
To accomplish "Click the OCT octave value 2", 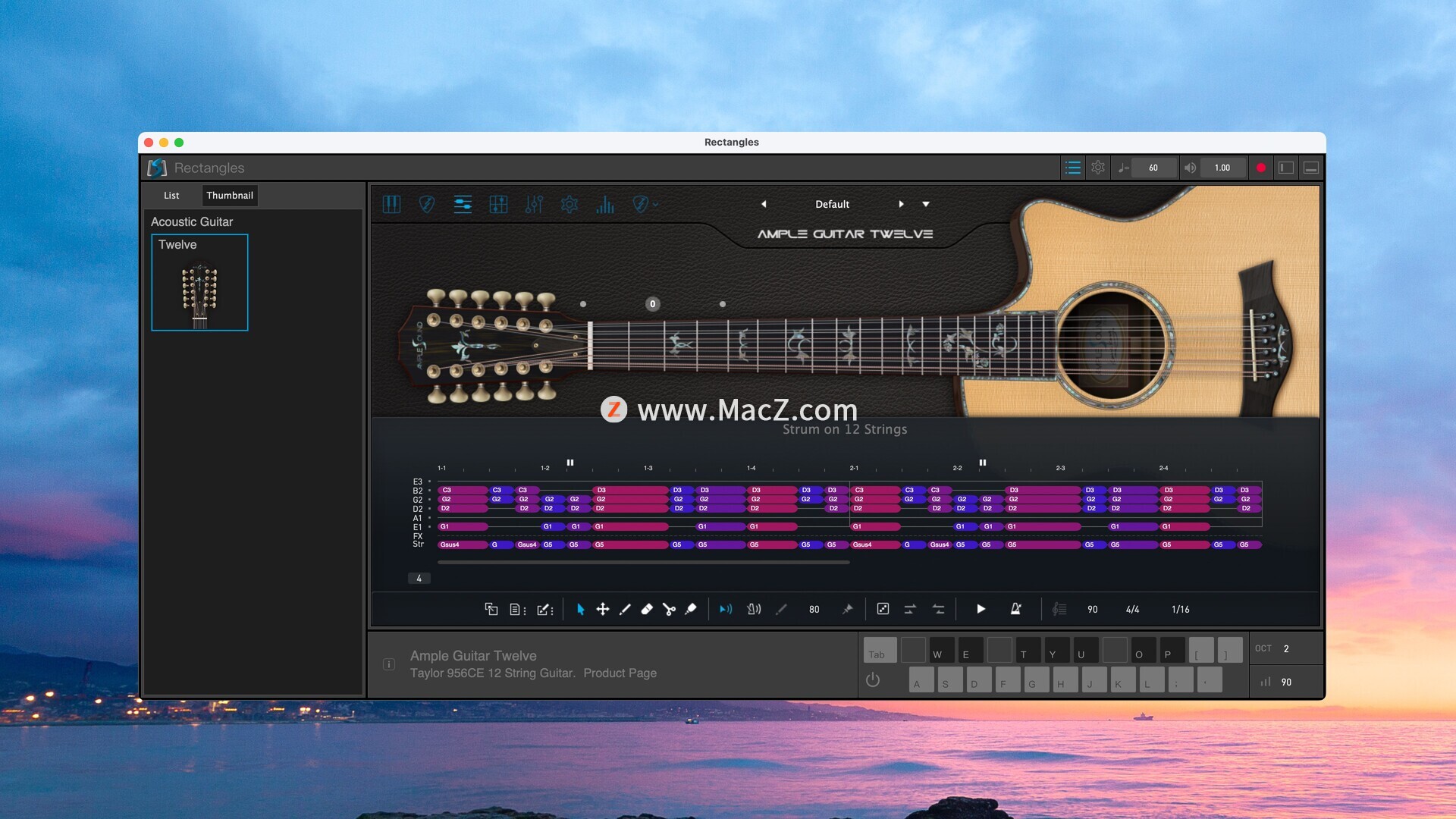I will (x=1286, y=648).
